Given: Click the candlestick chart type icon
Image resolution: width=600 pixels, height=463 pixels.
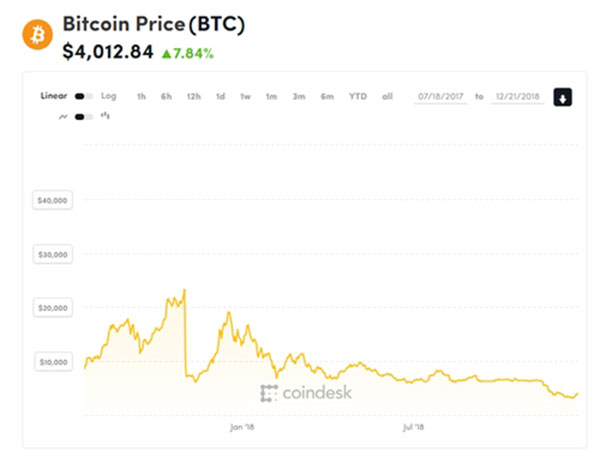Looking at the screenshot, I should (105, 117).
